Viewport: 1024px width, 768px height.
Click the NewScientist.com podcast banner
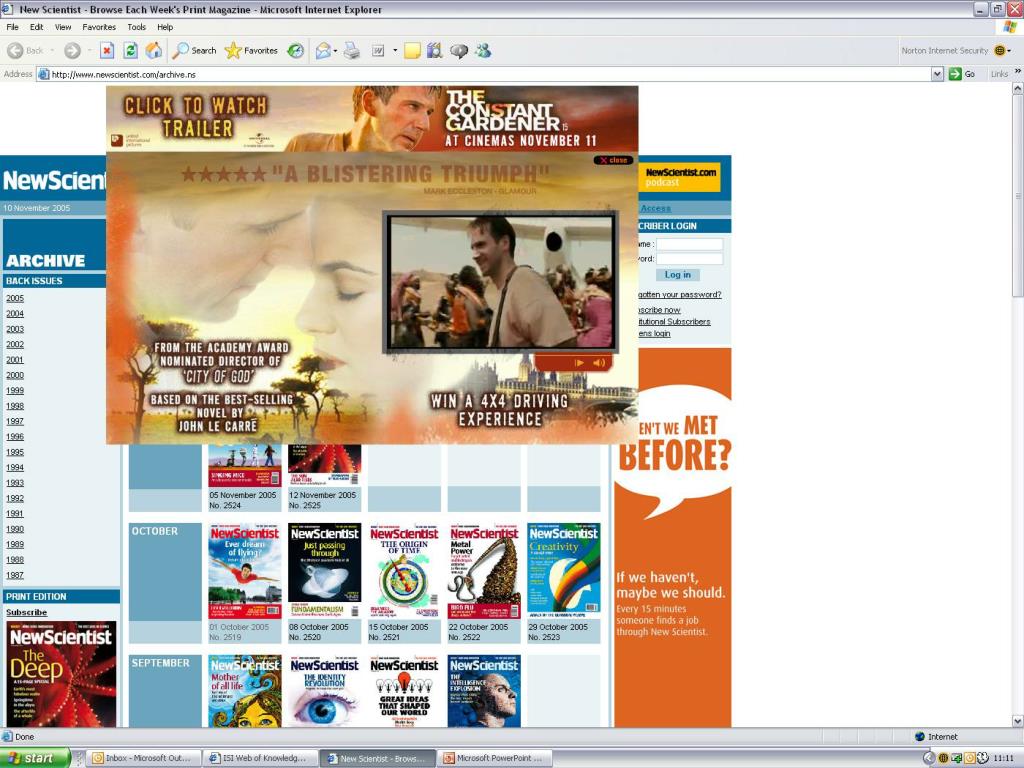pyautogui.click(x=679, y=176)
